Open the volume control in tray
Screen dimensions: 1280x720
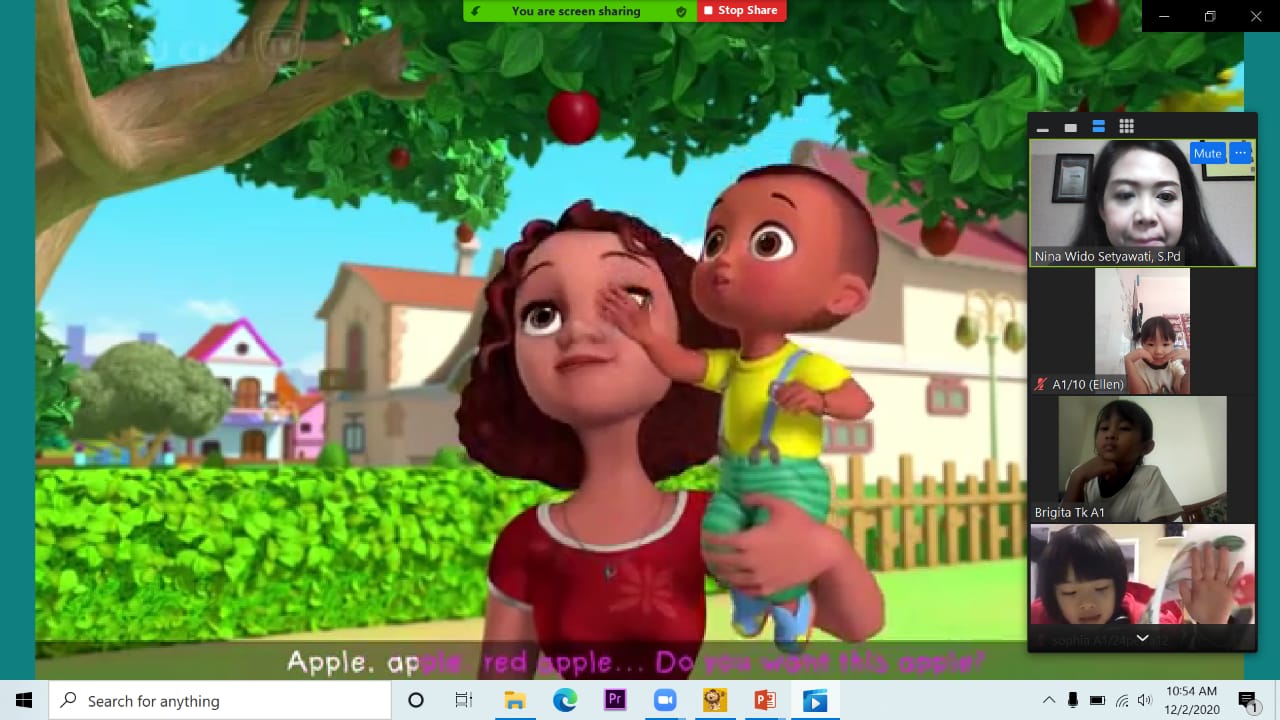coord(1144,700)
